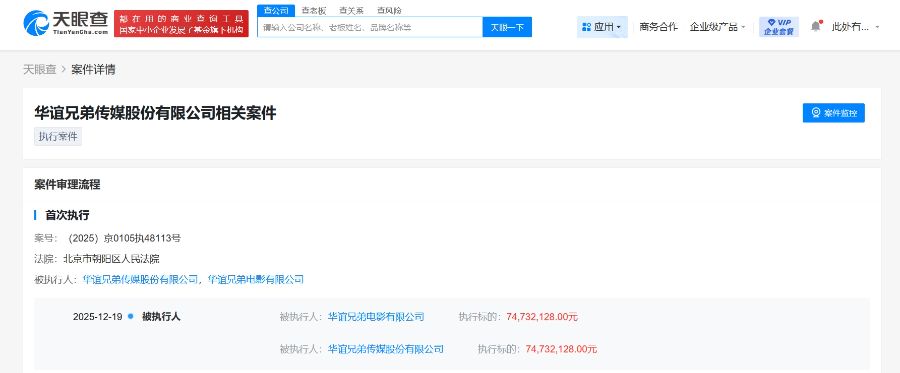
Task: Open 华谊兄弟传媒股份有限公司 link in timeline row
Action: [386, 348]
